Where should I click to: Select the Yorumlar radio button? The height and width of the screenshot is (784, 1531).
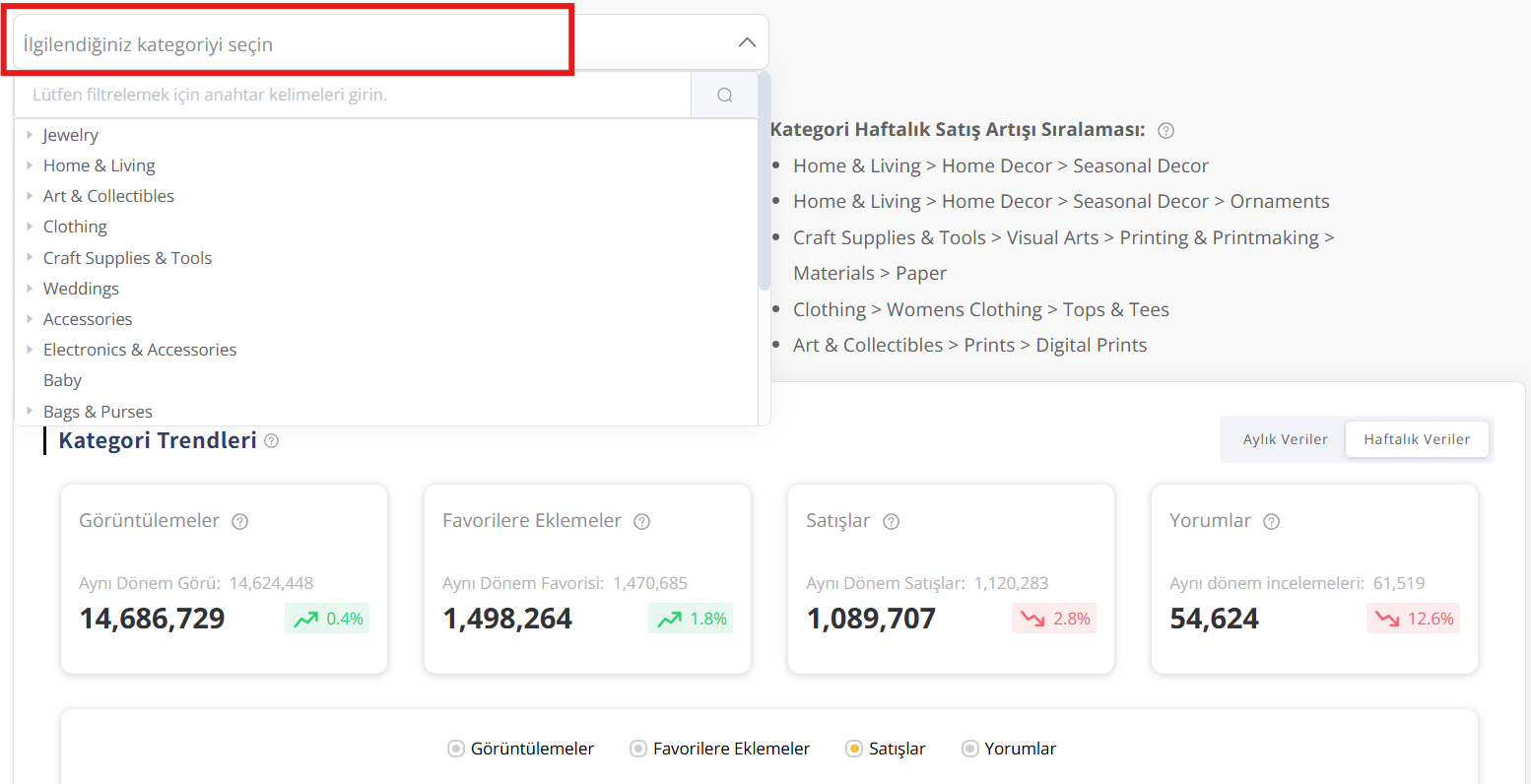click(x=969, y=749)
